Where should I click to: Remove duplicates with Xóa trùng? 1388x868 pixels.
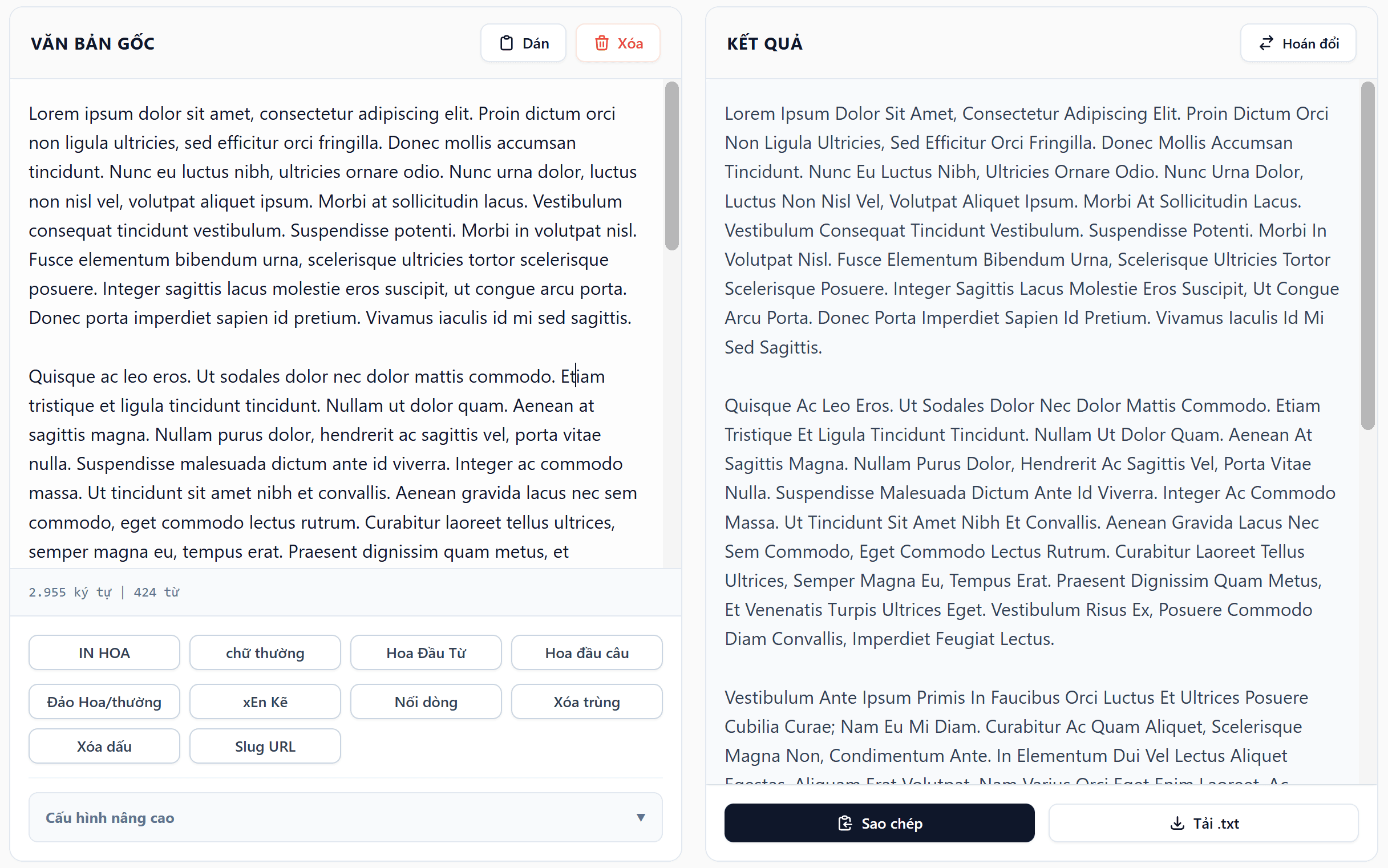586,701
